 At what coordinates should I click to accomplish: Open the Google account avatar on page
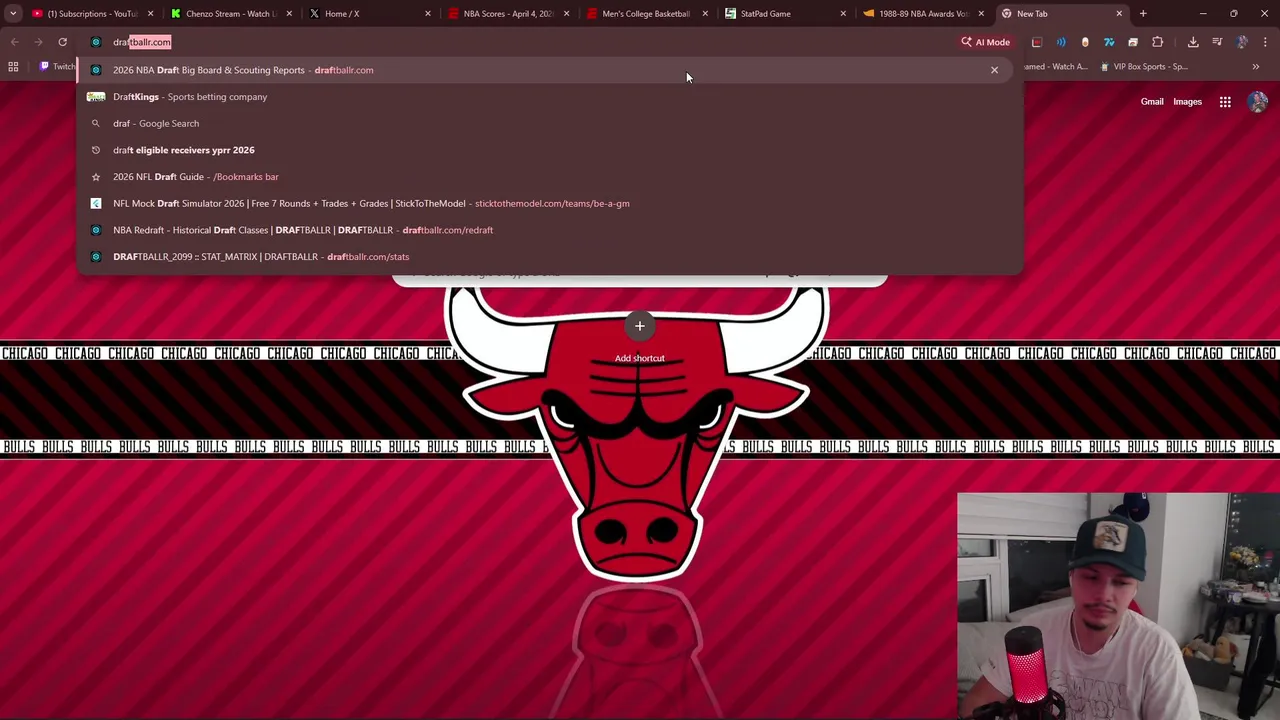pyautogui.click(x=1257, y=102)
